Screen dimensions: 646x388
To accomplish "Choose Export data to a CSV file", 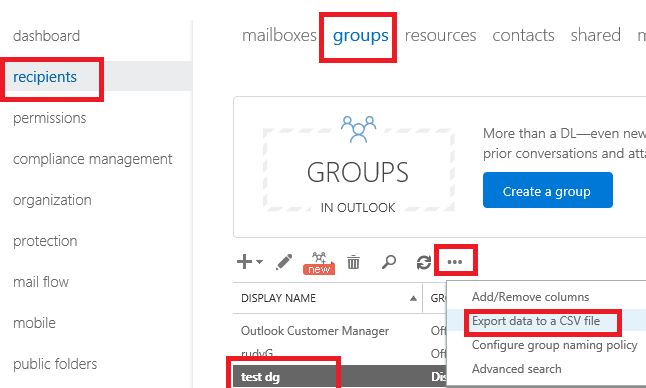I will click(x=536, y=321).
